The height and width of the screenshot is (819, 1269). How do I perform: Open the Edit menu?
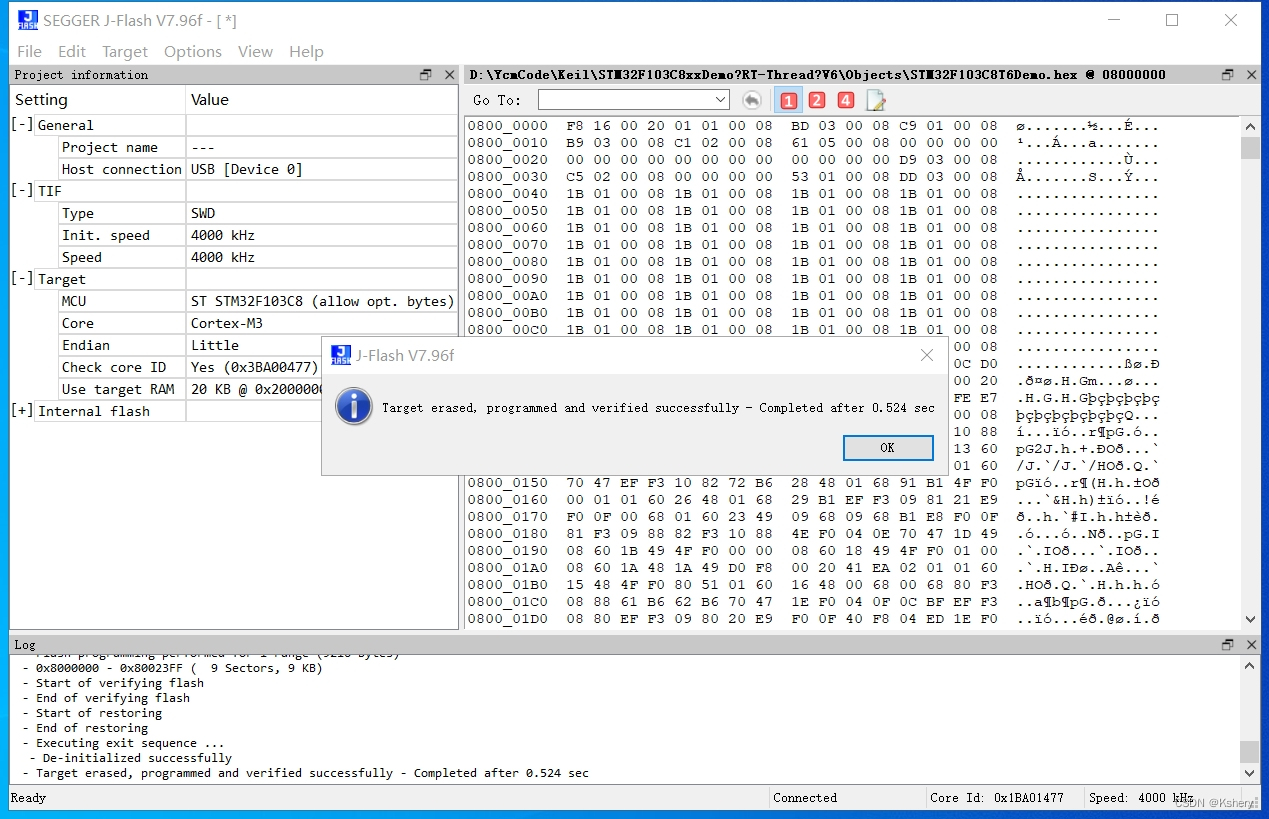[x=72, y=51]
